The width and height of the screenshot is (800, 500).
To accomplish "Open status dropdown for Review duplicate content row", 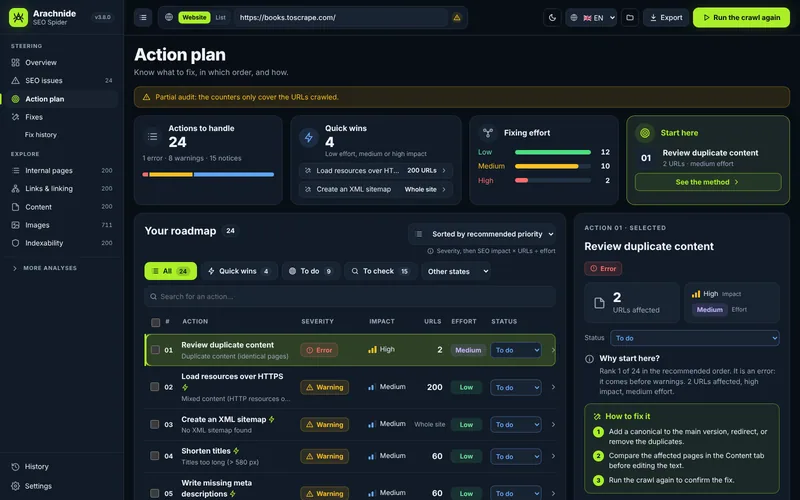I will click(x=516, y=350).
